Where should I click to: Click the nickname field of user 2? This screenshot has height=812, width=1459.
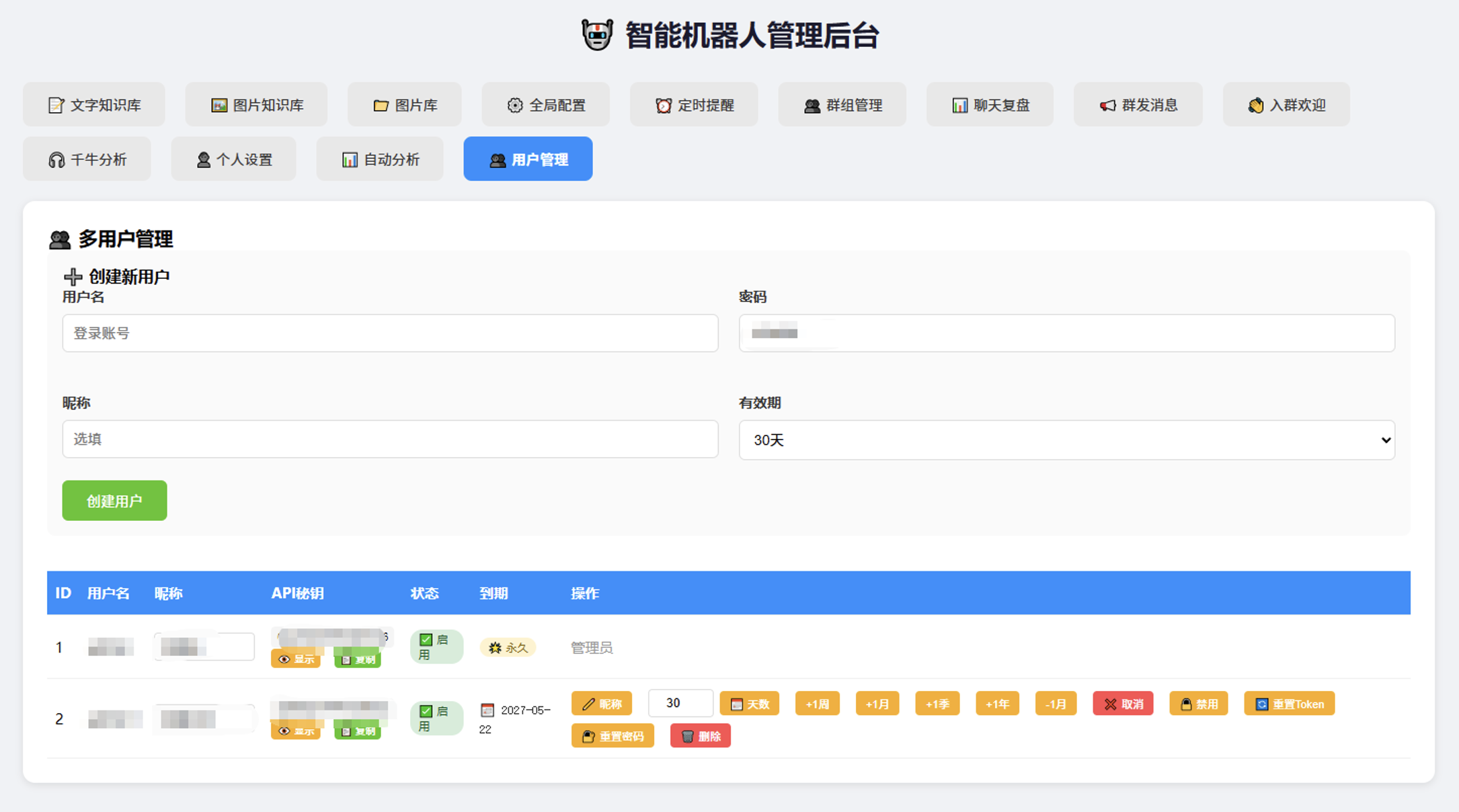click(204, 719)
